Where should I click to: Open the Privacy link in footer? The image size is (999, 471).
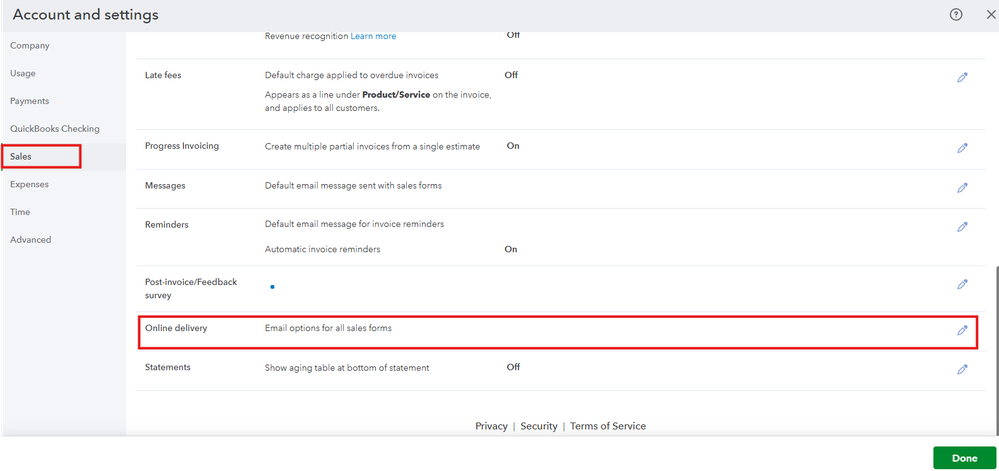[491, 426]
